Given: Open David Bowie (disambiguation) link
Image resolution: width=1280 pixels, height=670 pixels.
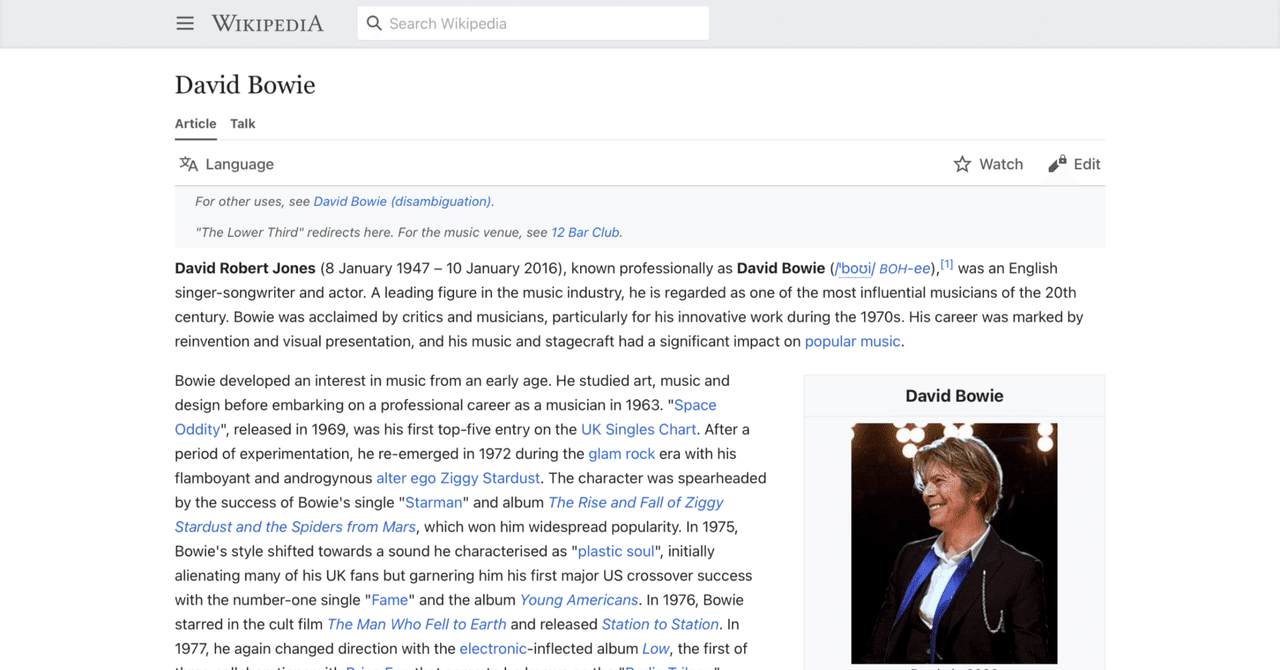Looking at the screenshot, I should (x=402, y=201).
